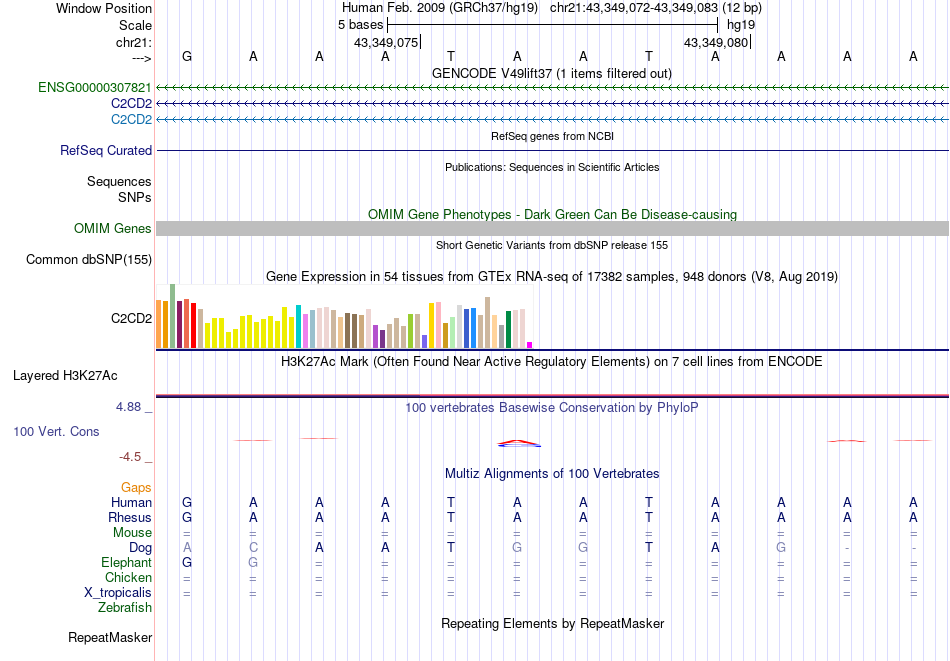Select the Zebrafish alignment species label
Viewport: 950px width, 661px height.
click(x=125, y=607)
